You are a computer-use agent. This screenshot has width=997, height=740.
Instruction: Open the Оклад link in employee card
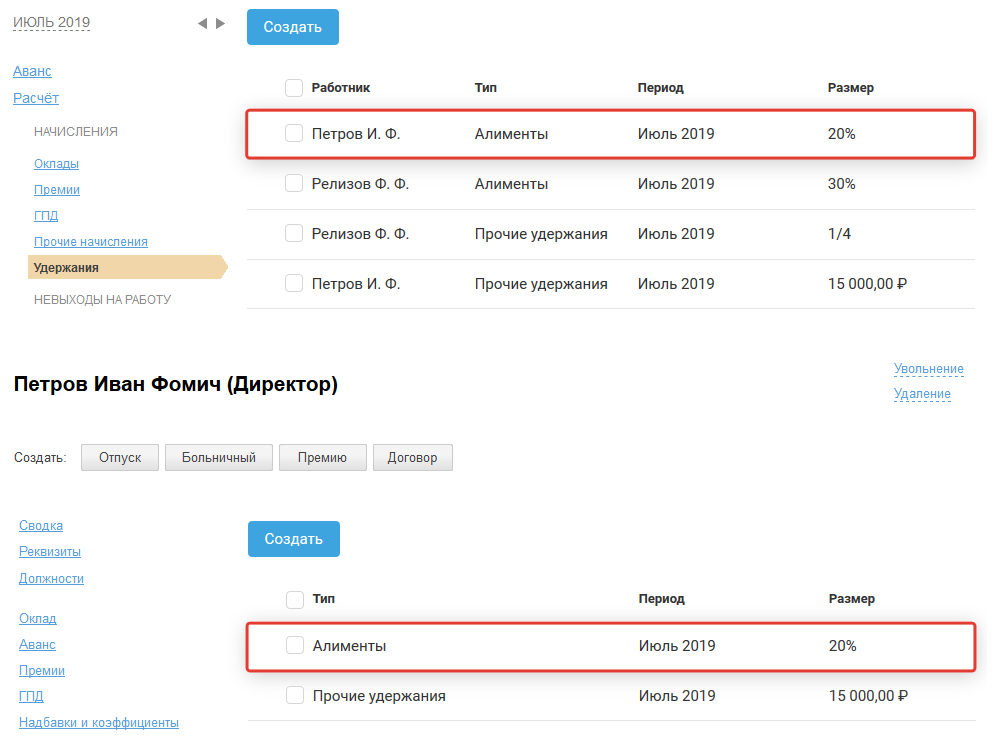38,619
